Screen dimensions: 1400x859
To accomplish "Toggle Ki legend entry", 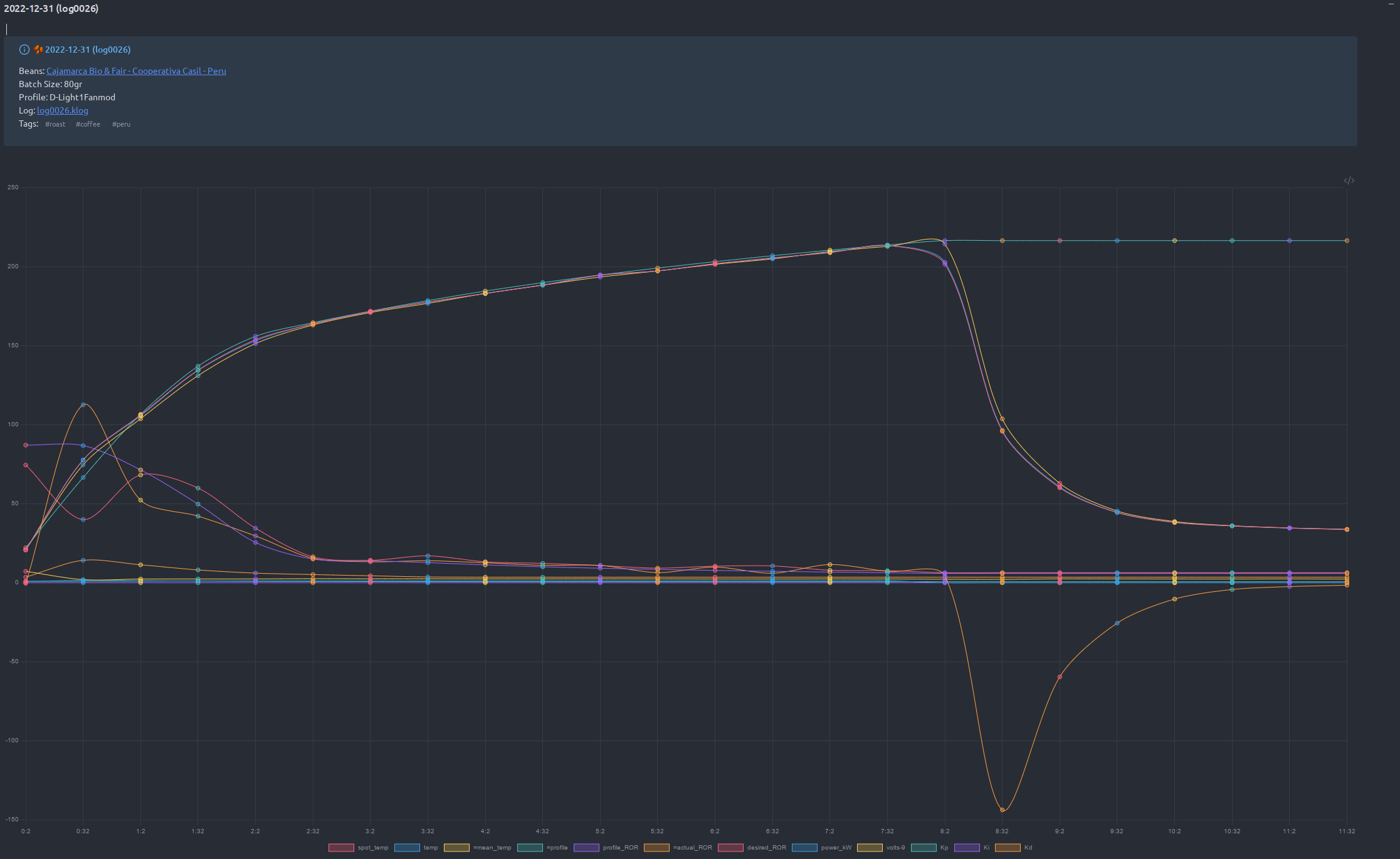I will [967, 848].
